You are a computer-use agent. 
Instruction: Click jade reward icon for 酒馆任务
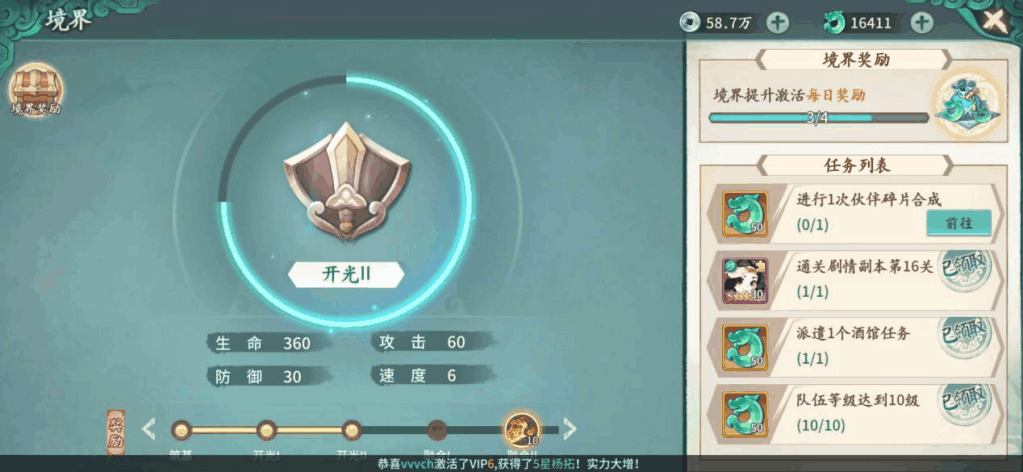coord(745,347)
